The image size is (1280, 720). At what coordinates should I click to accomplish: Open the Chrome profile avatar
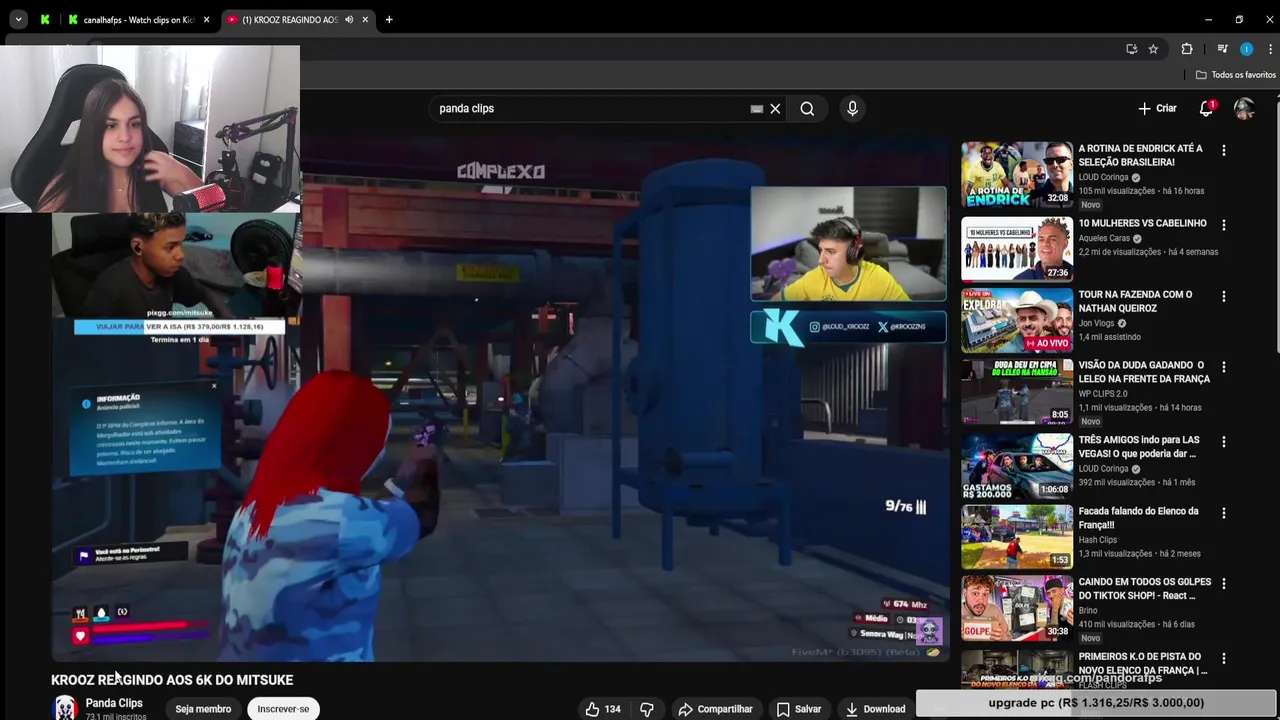[x=1246, y=49]
